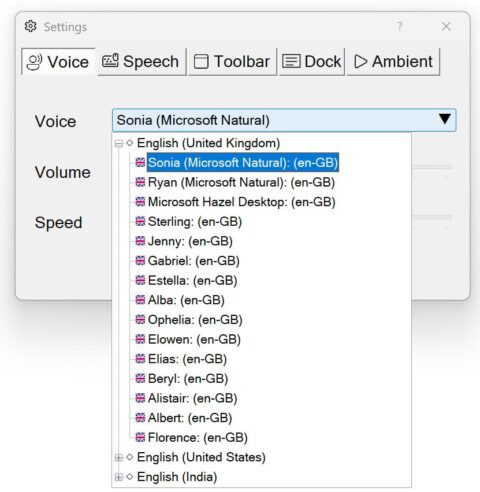
Task: Click the Volume slider track
Action: 432,167
